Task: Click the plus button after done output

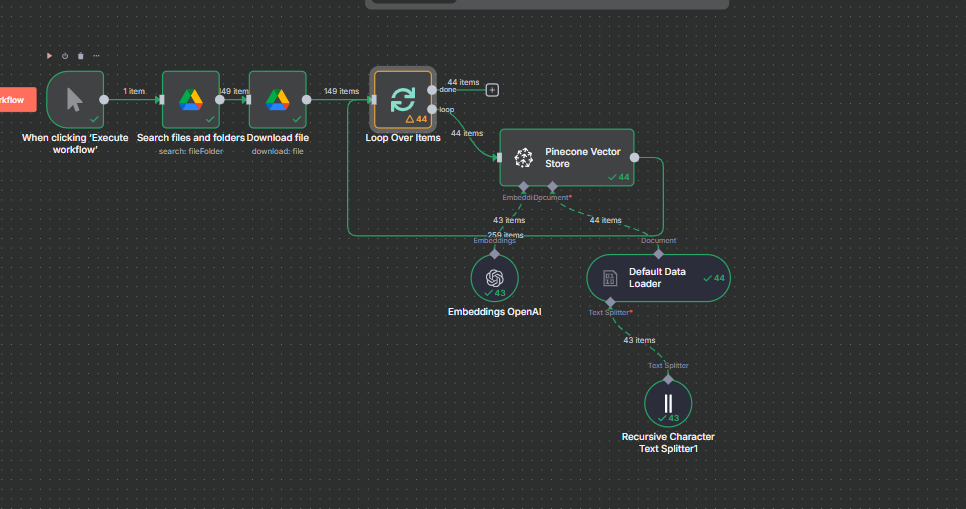Action: pos(492,90)
